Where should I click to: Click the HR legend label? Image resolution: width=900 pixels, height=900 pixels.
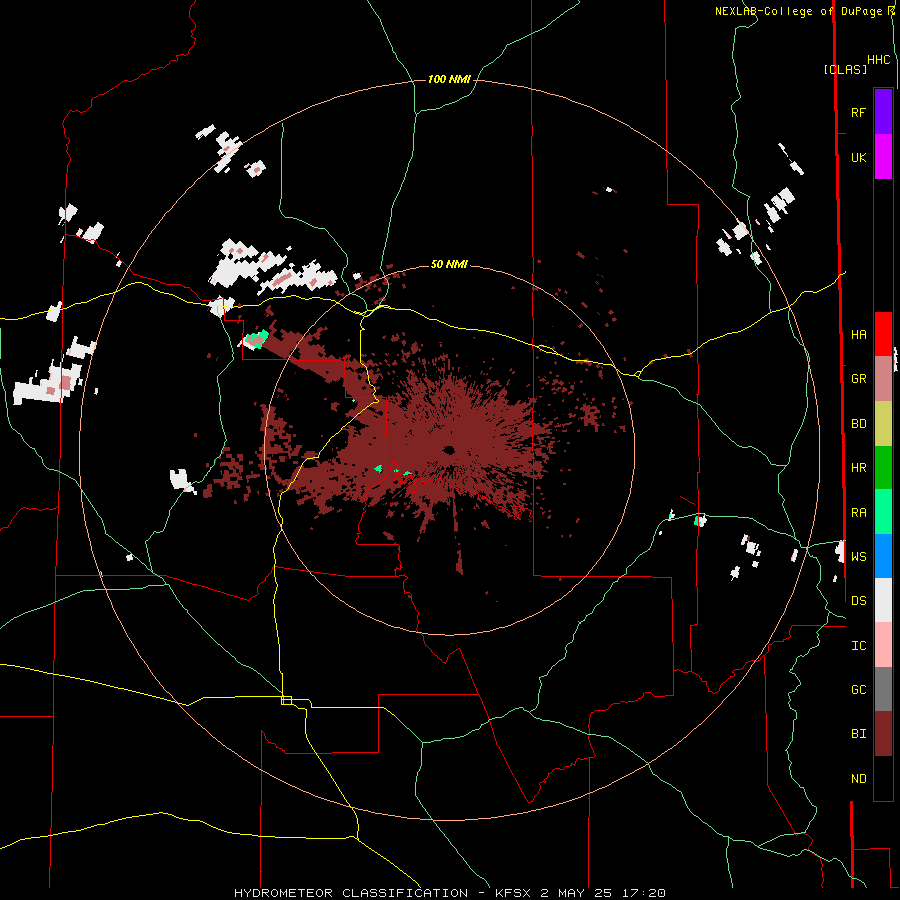pyautogui.click(x=858, y=468)
